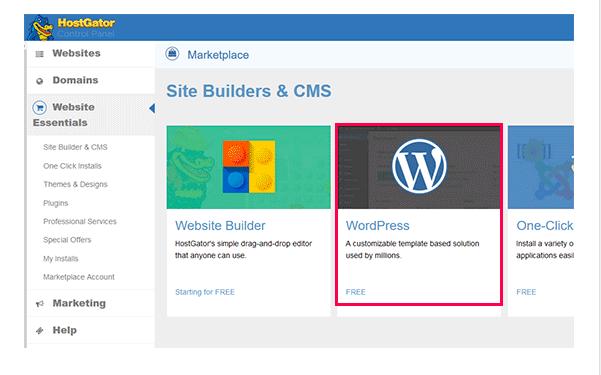Click the Help icon in sidebar
Screen dimensions: 601x375
[39, 330]
